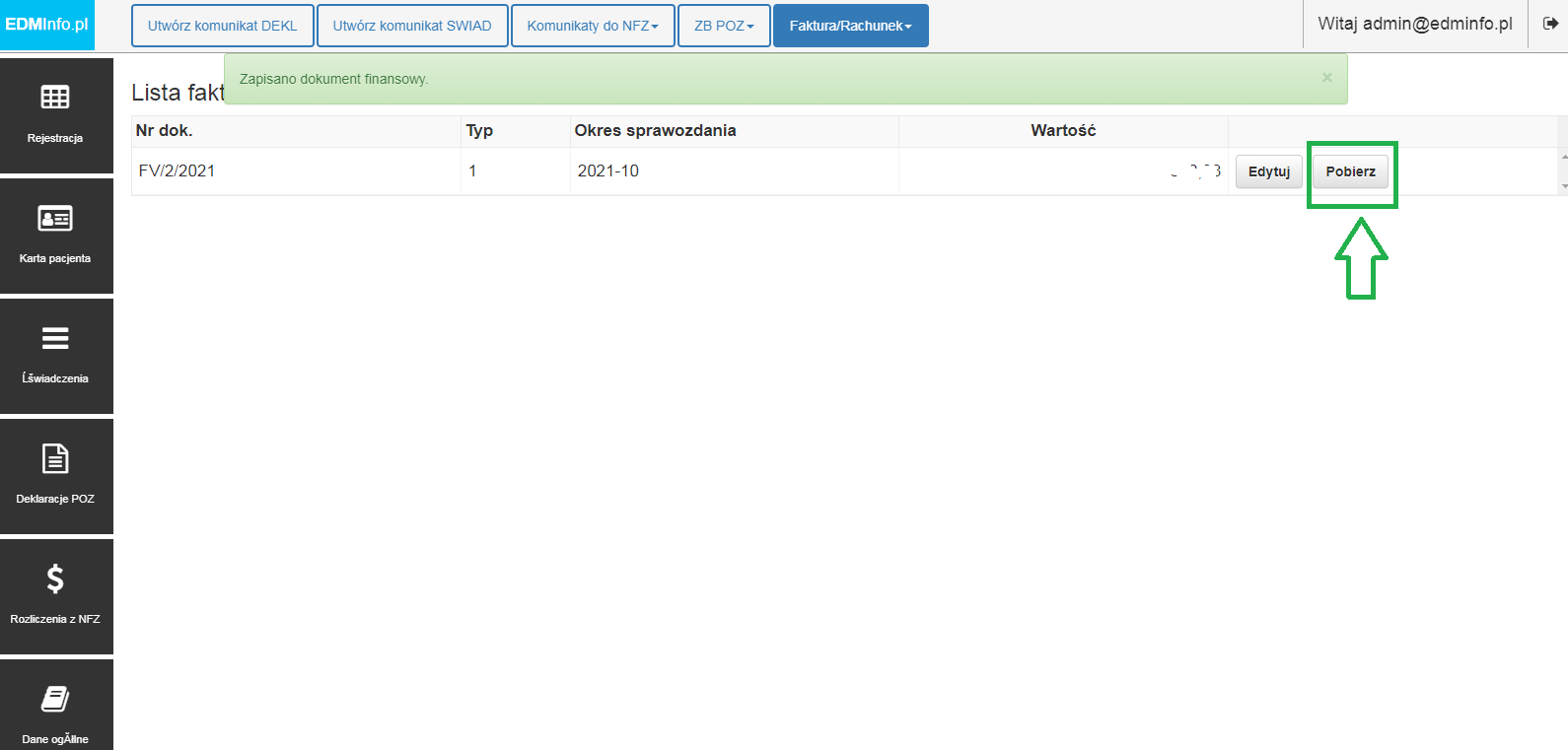The height and width of the screenshot is (750, 1568).
Task: Expand the Komunikaty do NFZ dropdown
Action: [x=593, y=26]
